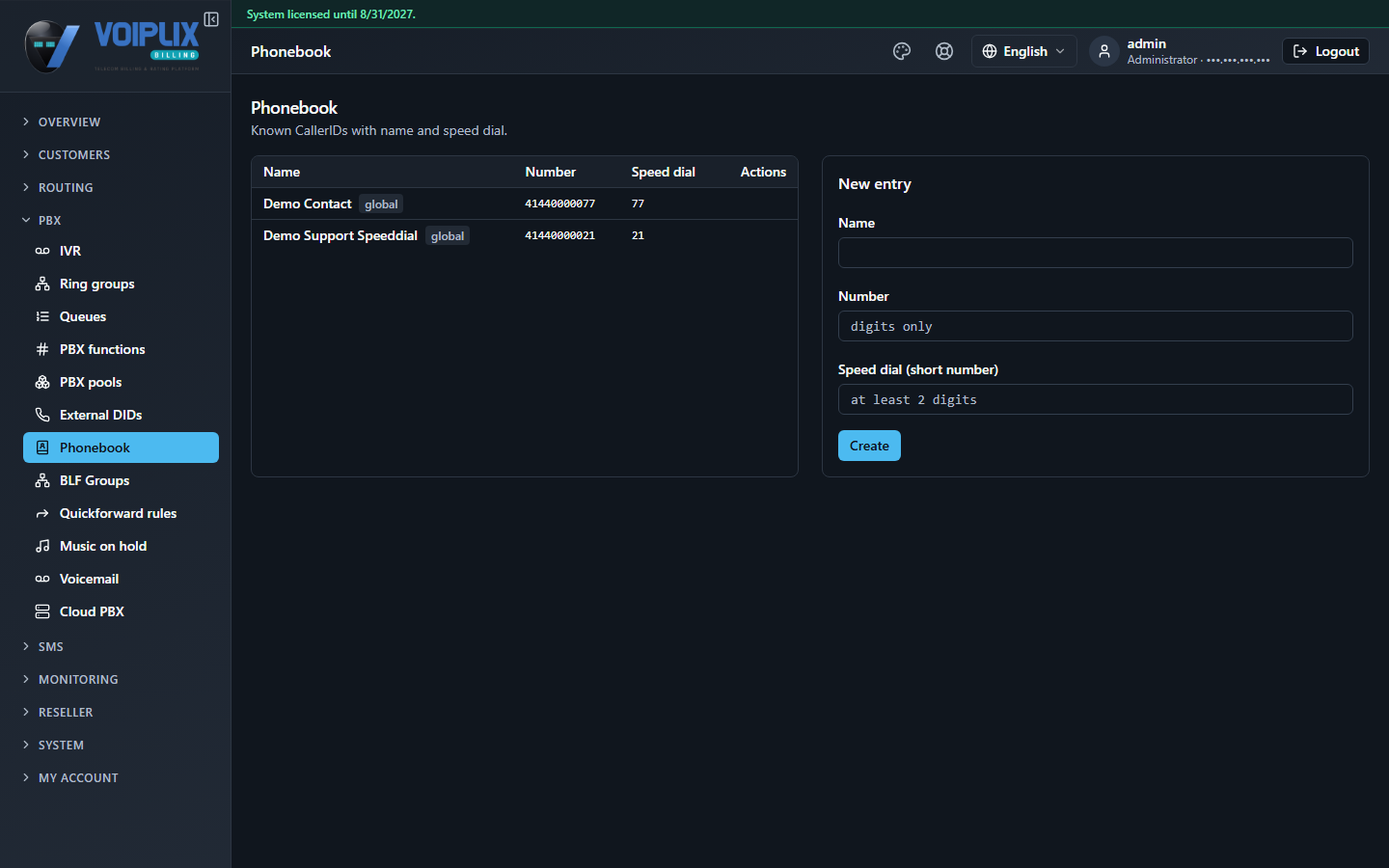Click the number "41440000077"
The height and width of the screenshot is (868, 1389).
point(560,203)
